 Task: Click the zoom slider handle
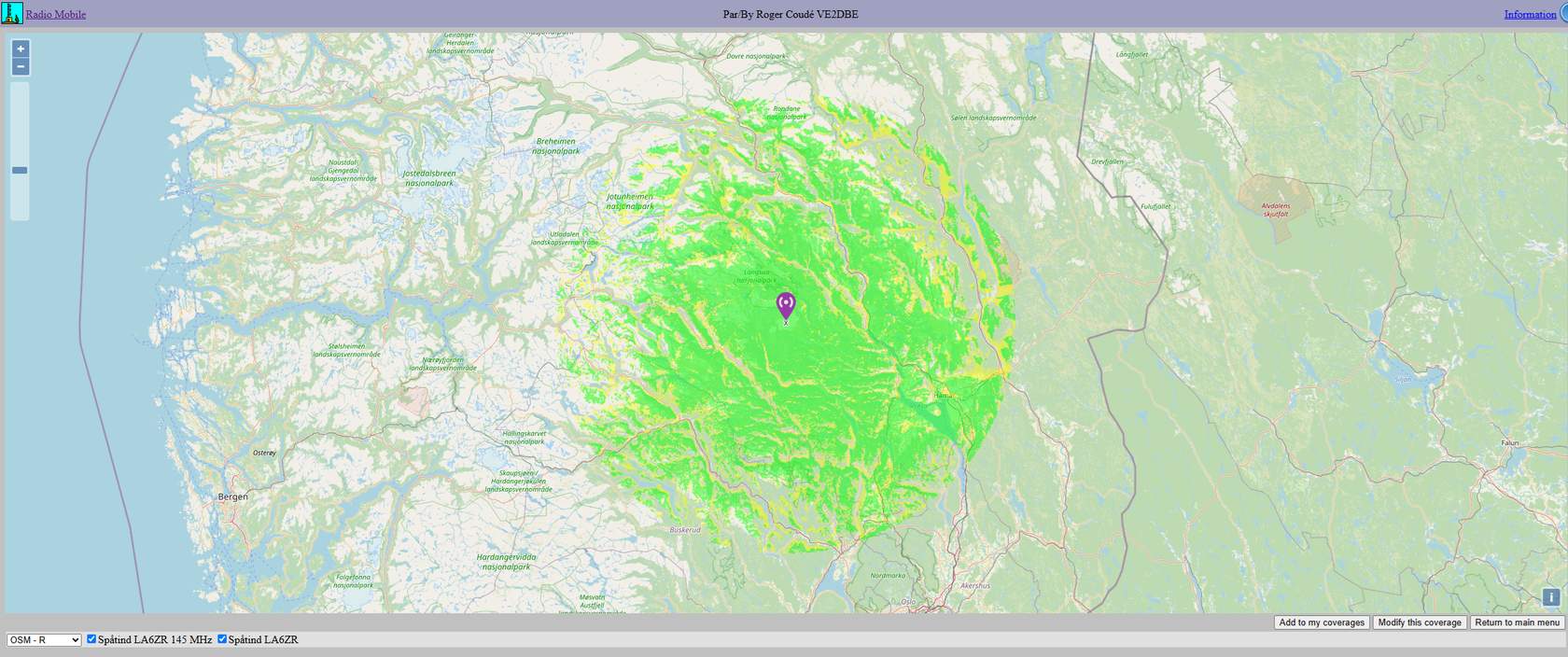click(20, 170)
